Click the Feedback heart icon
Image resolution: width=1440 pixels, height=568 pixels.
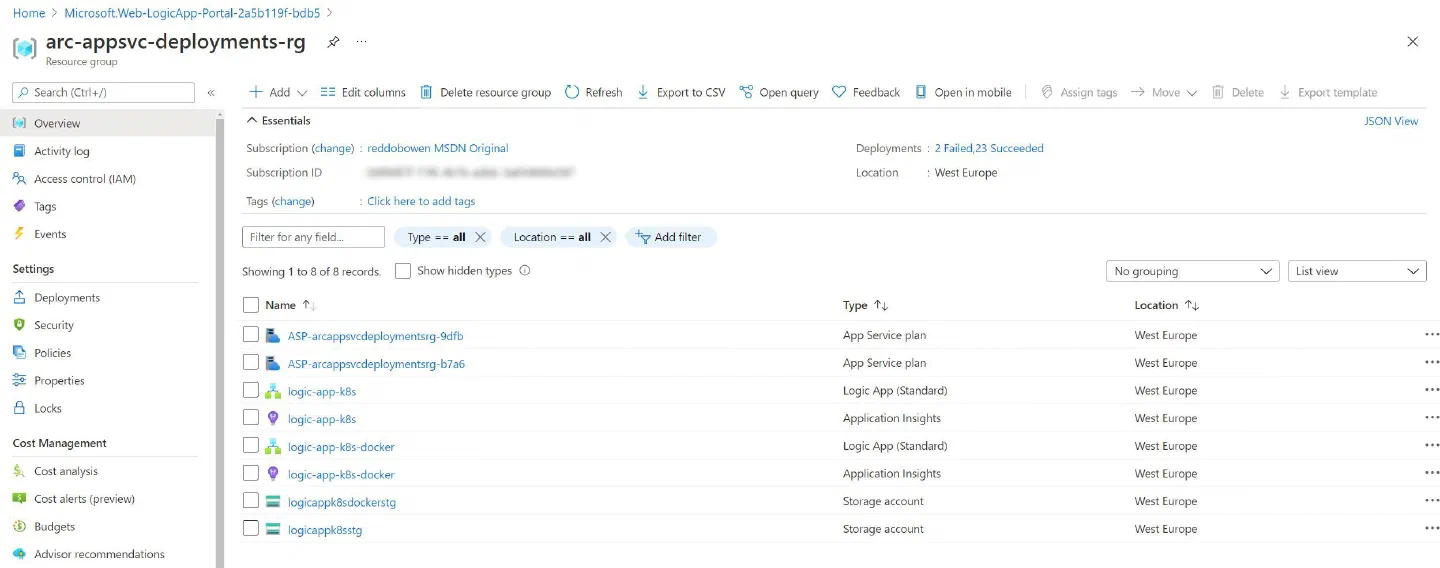(x=839, y=92)
